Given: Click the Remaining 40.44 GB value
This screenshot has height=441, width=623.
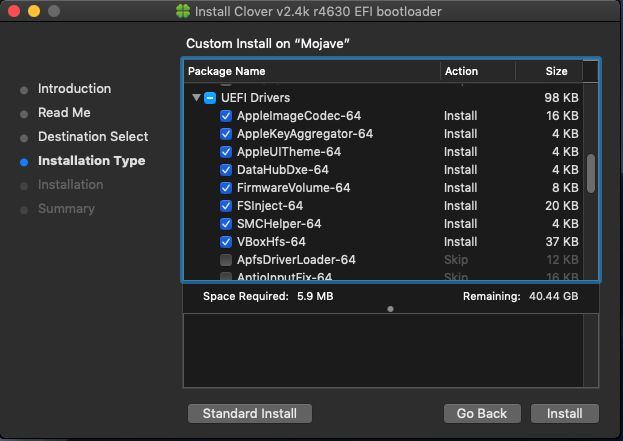Looking at the screenshot, I should tap(553, 296).
